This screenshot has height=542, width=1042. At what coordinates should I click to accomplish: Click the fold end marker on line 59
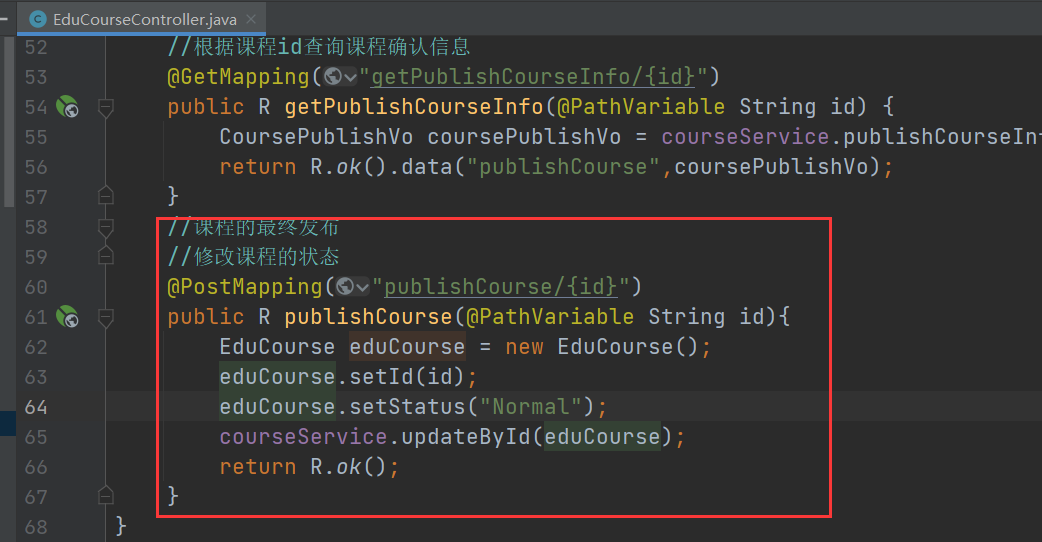click(106, 257)
